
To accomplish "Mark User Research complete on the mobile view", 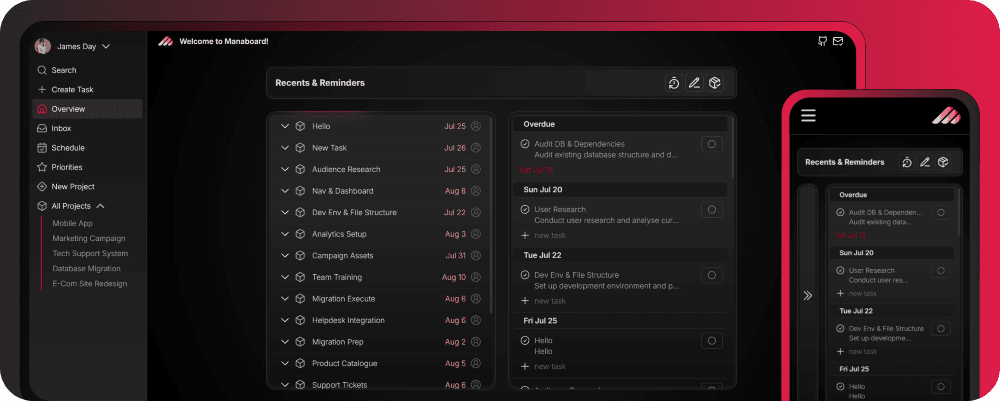I will click(x=840, y=270).
